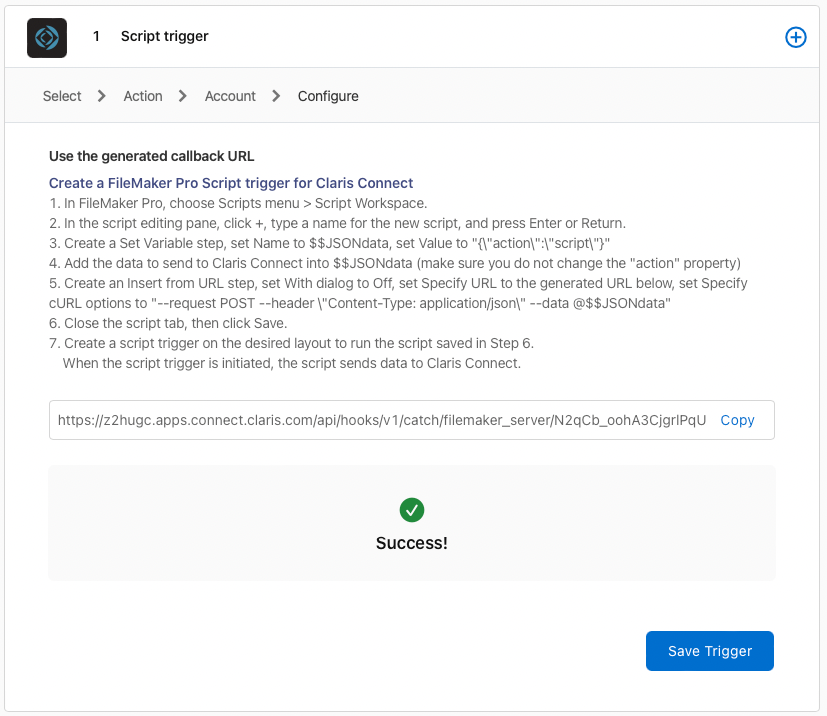Click the green success checkmark icon

tap(412, 510)
